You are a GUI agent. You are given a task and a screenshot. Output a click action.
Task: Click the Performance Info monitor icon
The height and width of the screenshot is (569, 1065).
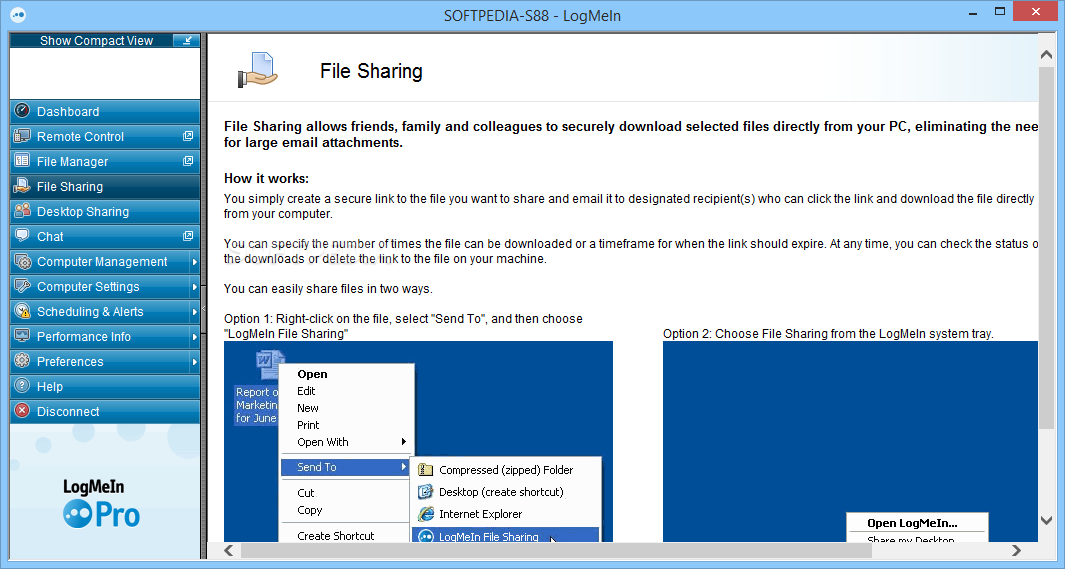click(x=22, y=335)
